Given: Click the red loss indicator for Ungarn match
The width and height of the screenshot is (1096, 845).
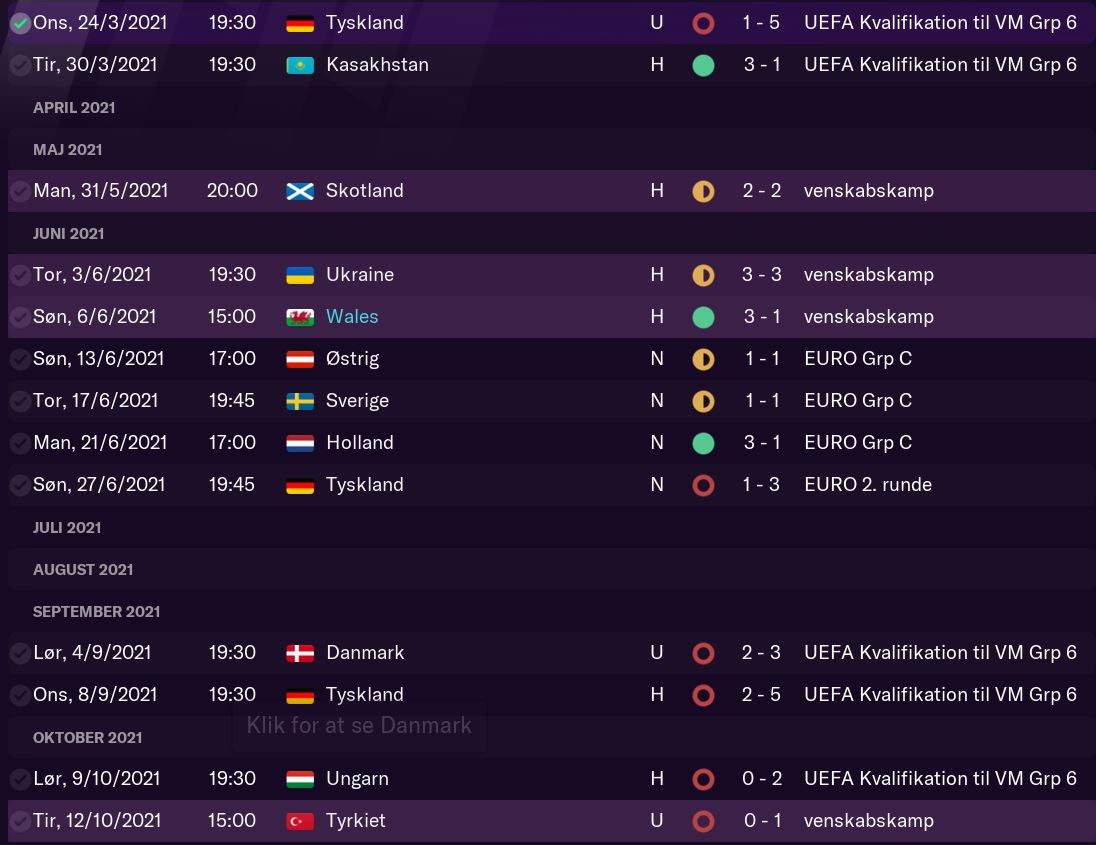Looking at the screenshot, I should point(703,779).
